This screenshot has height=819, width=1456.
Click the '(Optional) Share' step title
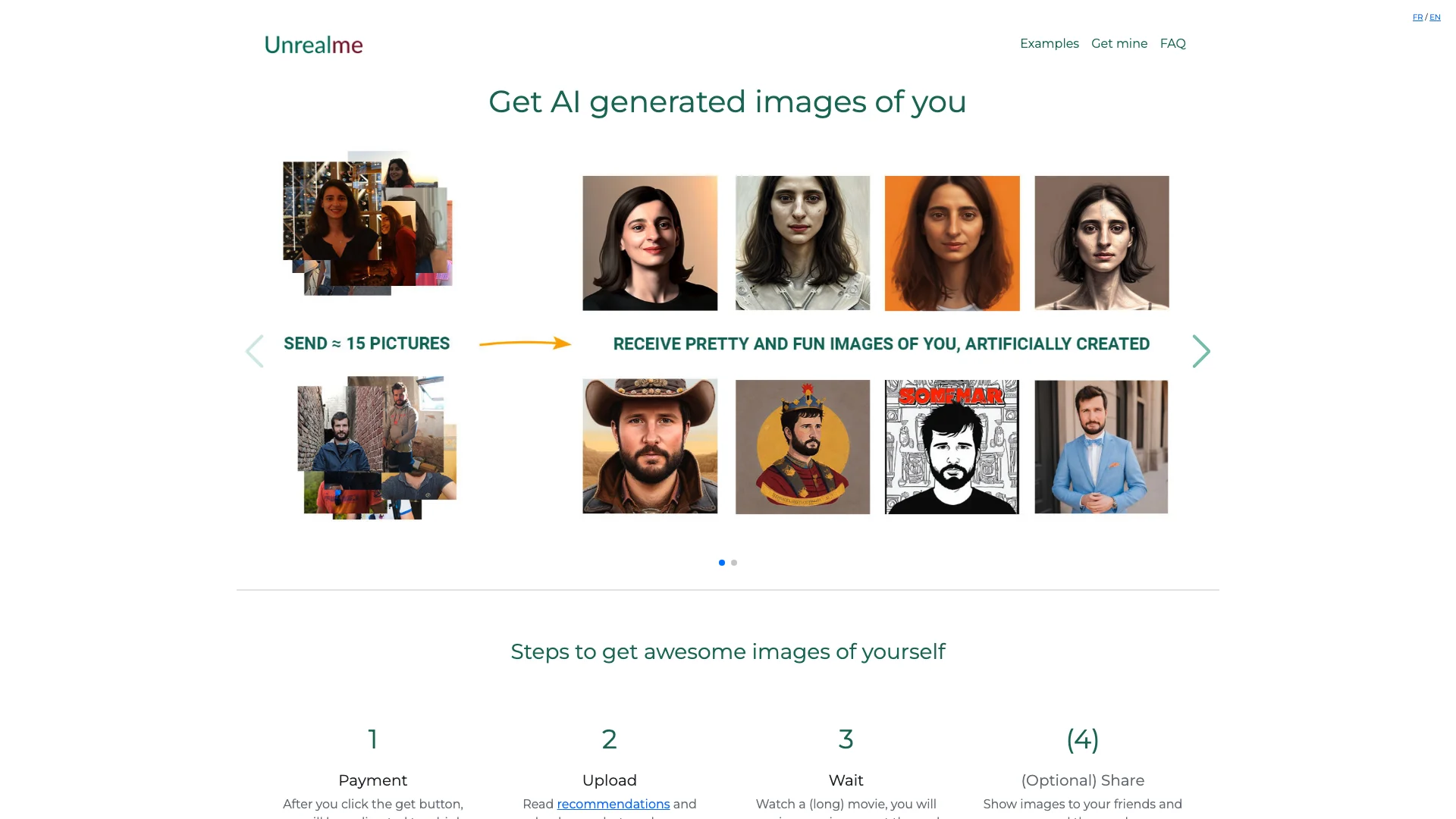[x=1082, y=780]
